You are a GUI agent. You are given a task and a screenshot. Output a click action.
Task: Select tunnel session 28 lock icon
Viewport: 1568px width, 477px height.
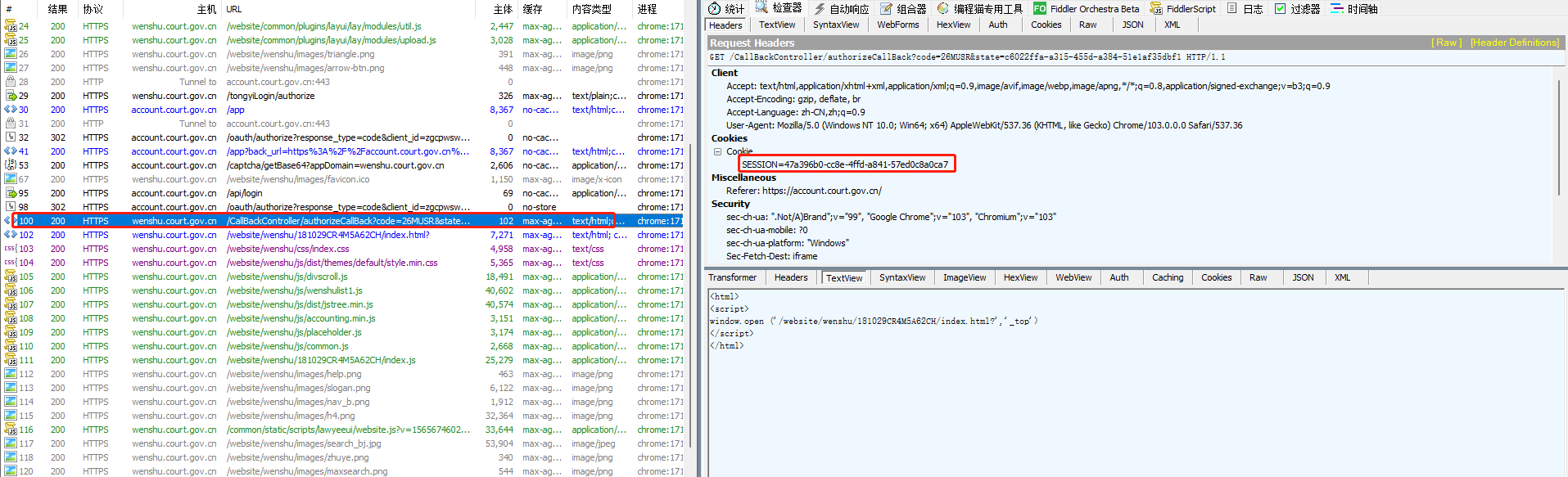point(11,82)
